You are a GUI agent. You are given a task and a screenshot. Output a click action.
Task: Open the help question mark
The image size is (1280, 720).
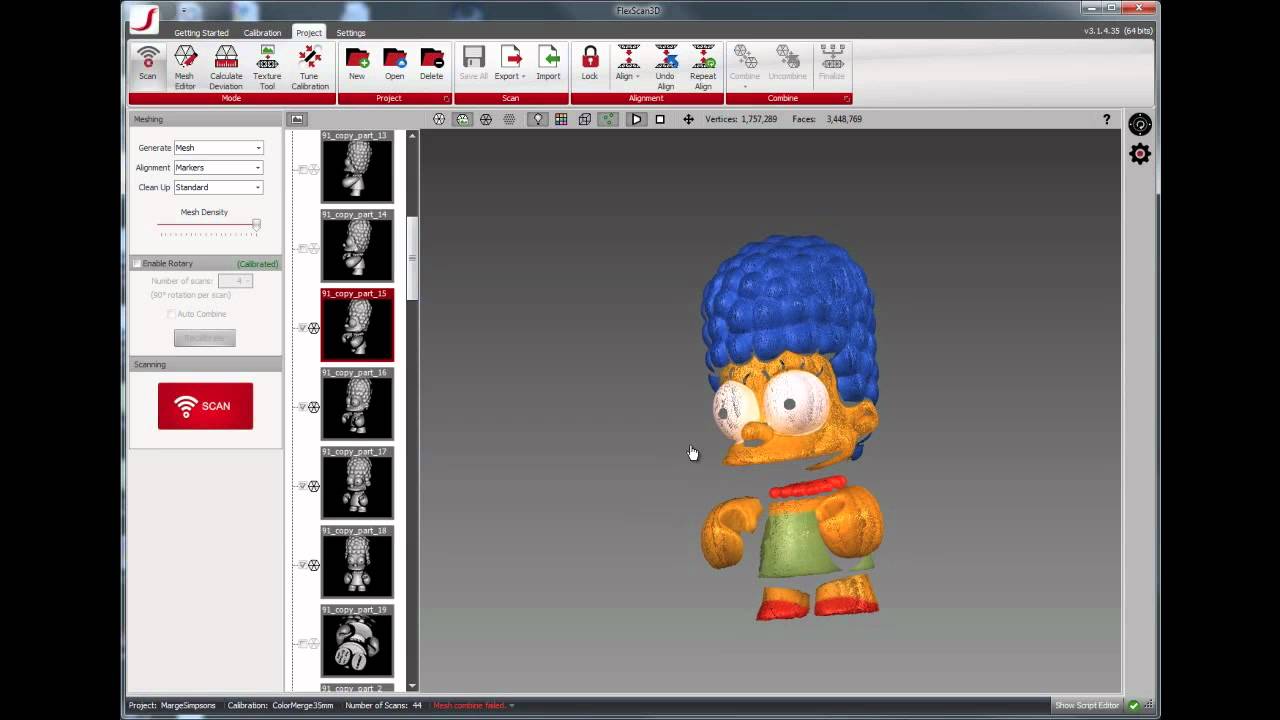point(1106,119)
